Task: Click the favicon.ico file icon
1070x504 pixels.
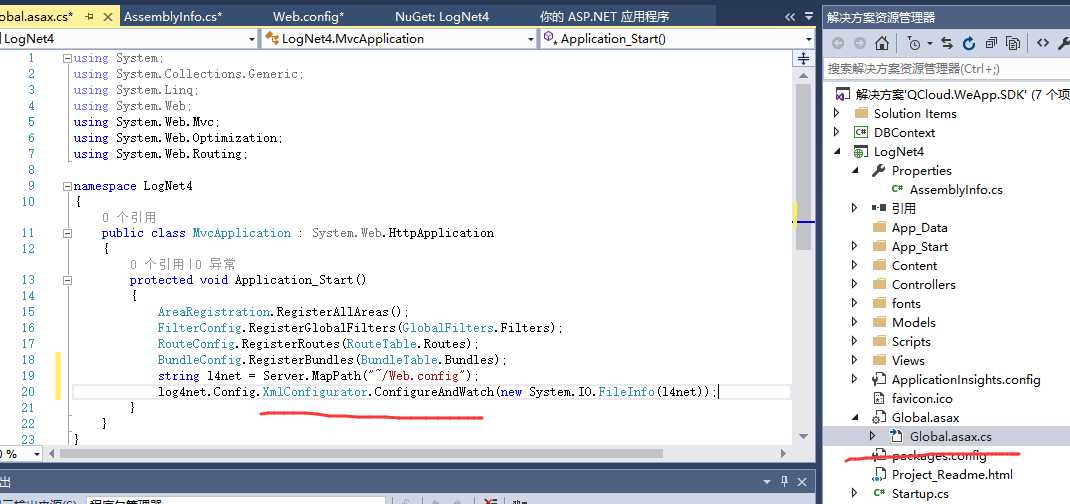Action: 879,398
